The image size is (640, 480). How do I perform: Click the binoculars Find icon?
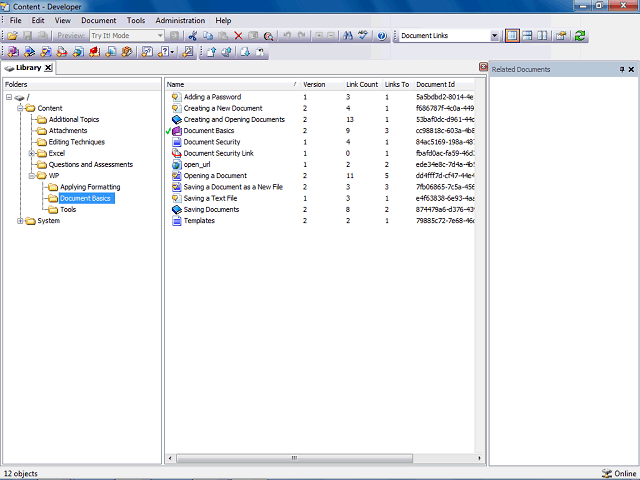348,36
